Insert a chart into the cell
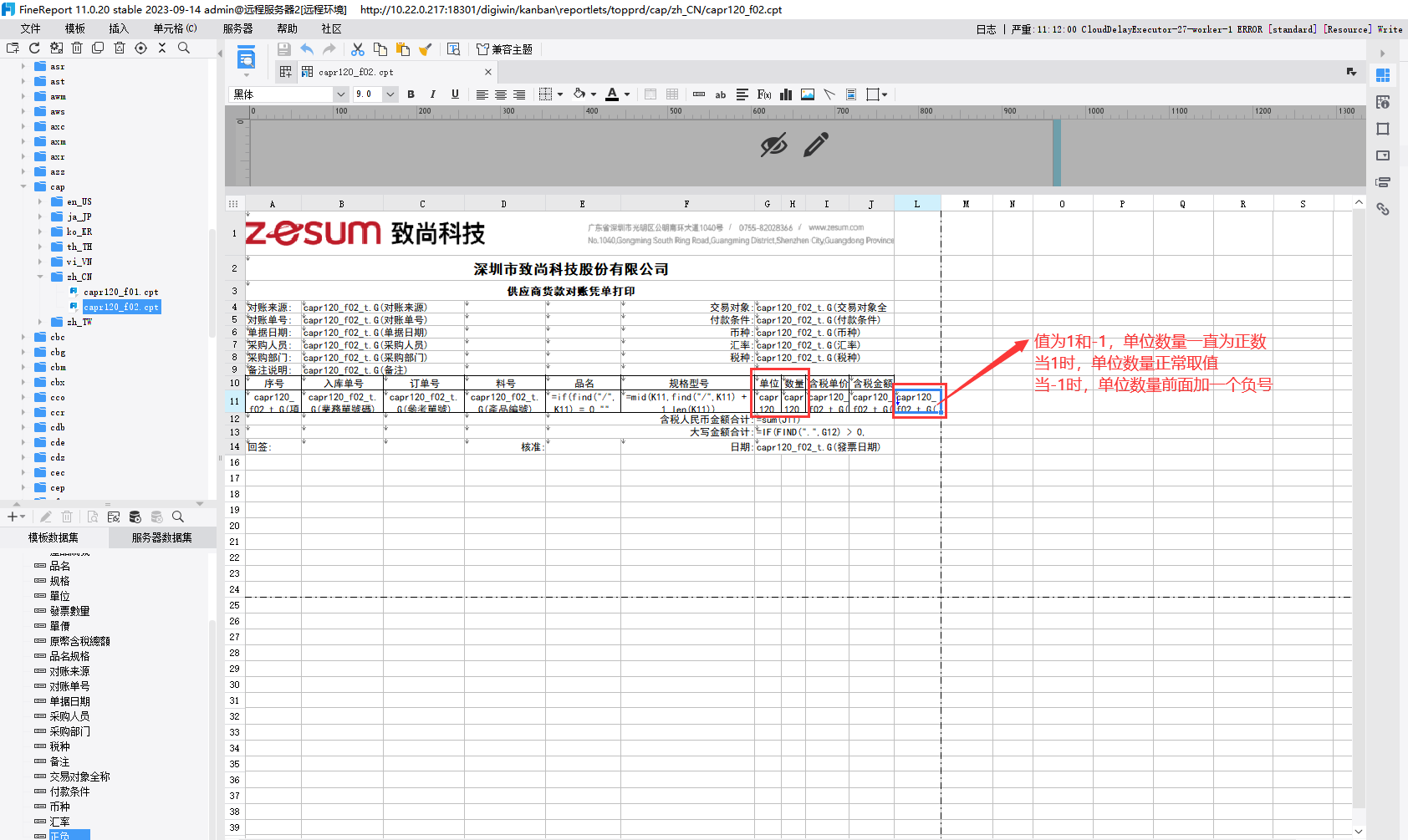This screenshot has height=840, width=1408. 786,94
